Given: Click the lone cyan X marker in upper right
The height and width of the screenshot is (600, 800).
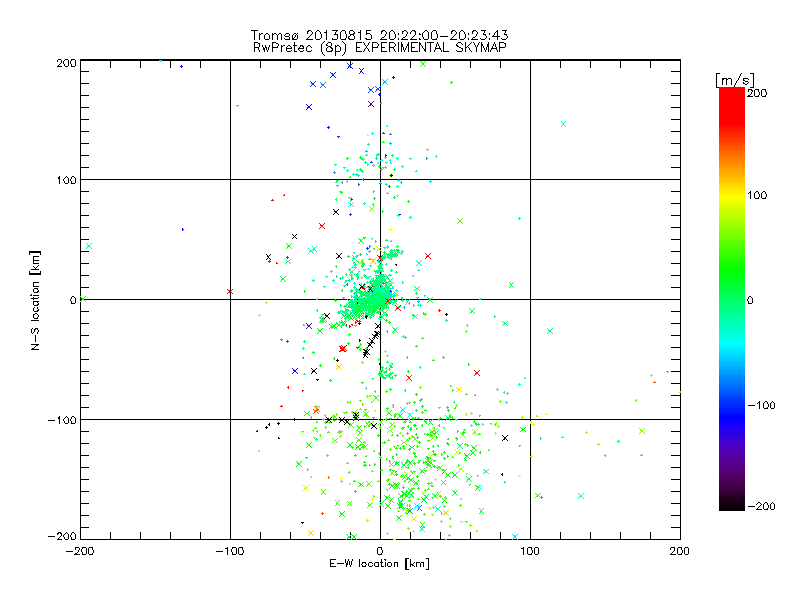Looking at the screenshot, I should click(x=563, y=124).
